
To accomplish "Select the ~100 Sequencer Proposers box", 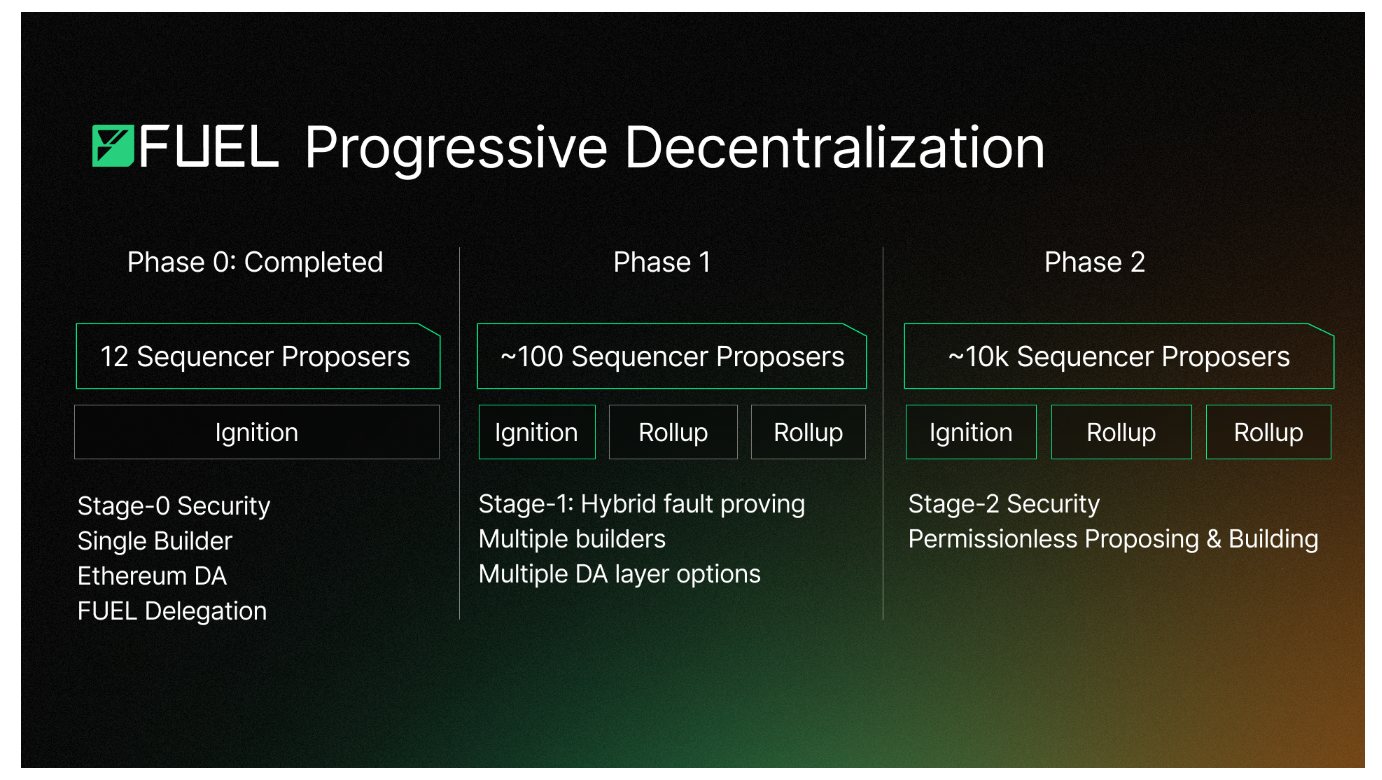I will (x=672, y=356).
